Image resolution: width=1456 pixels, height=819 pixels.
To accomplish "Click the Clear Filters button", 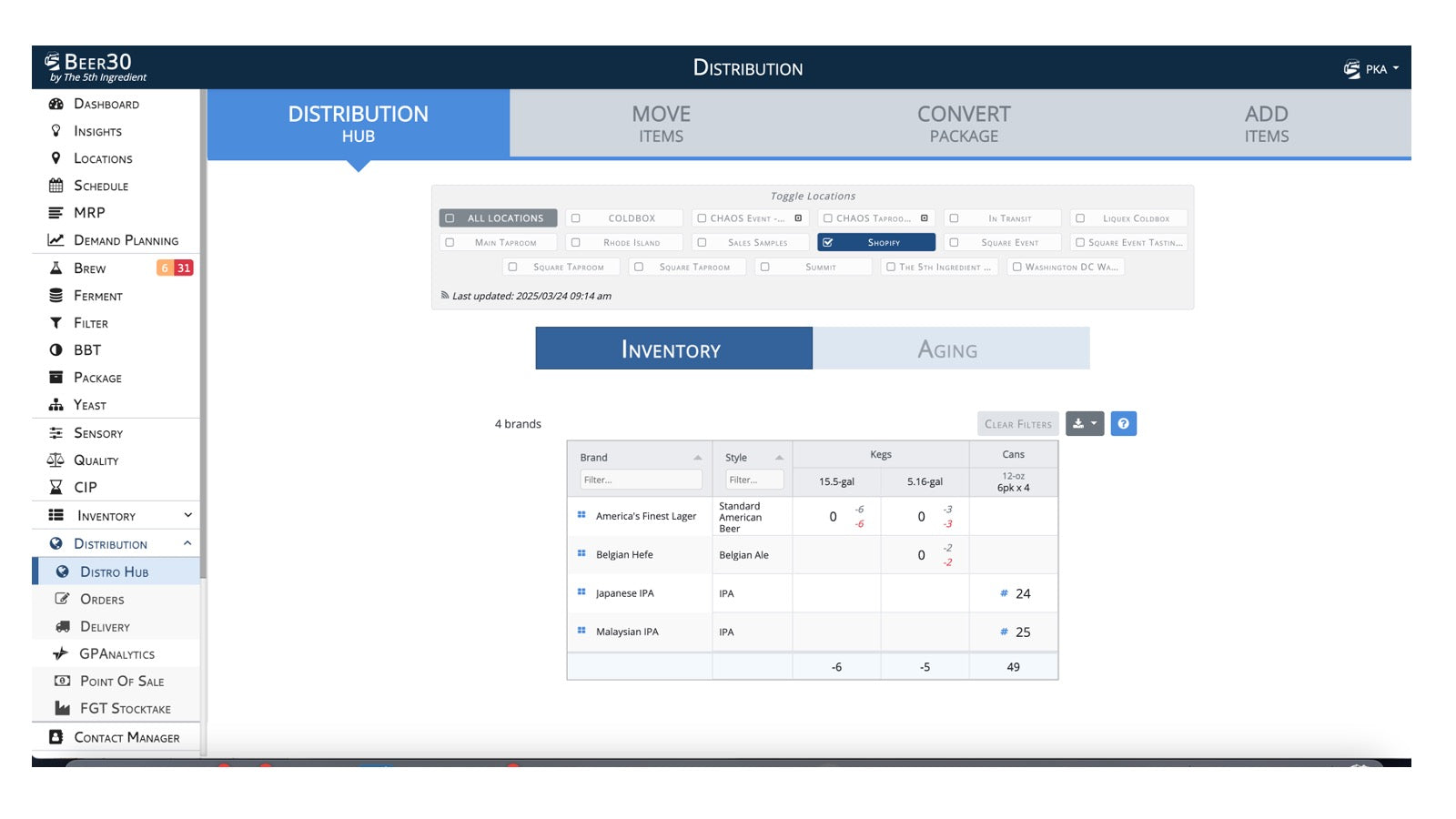I will click(1017, 424).
